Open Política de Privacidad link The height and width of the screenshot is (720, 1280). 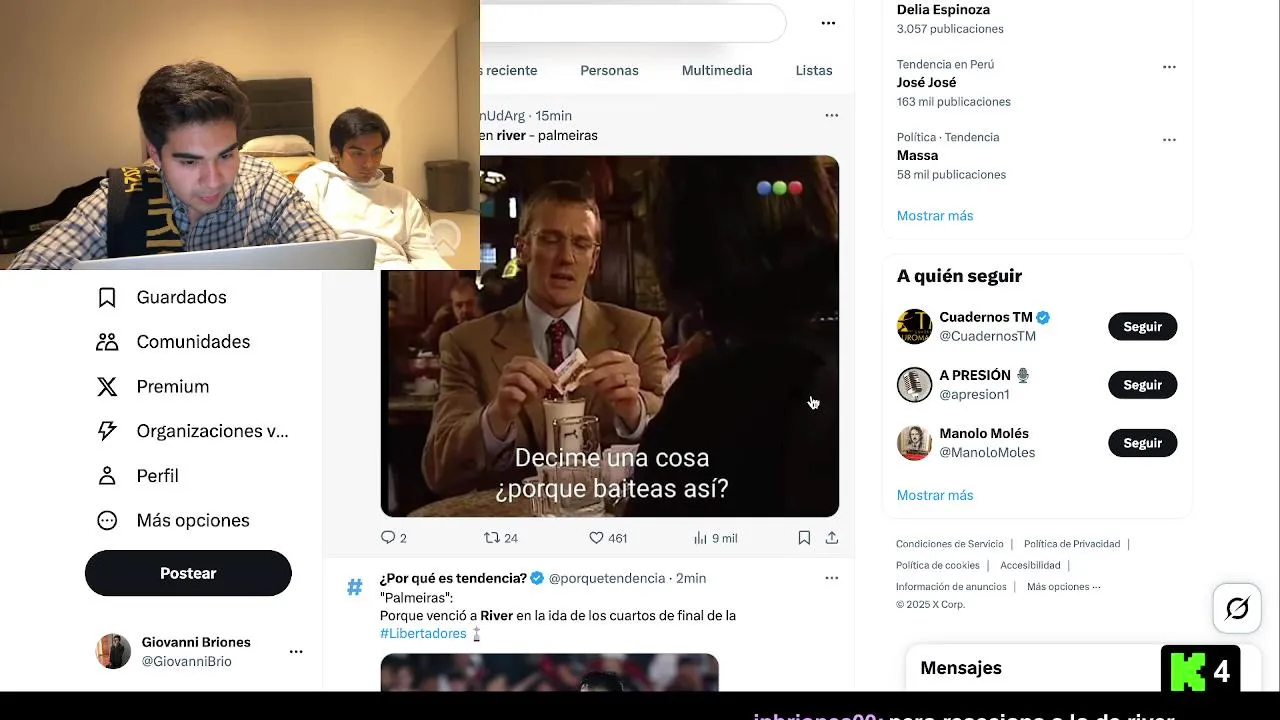coord(1072,544)
